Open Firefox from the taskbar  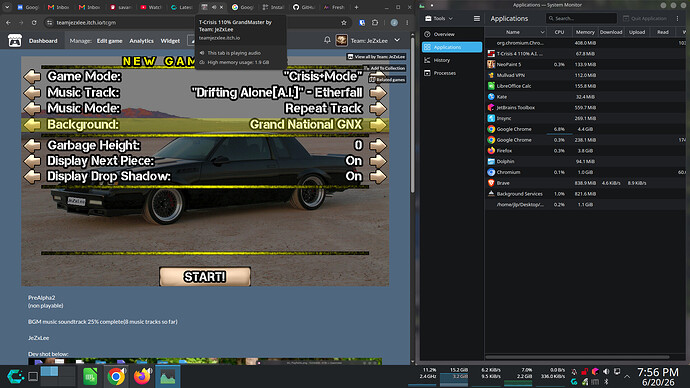coord(142,377)
